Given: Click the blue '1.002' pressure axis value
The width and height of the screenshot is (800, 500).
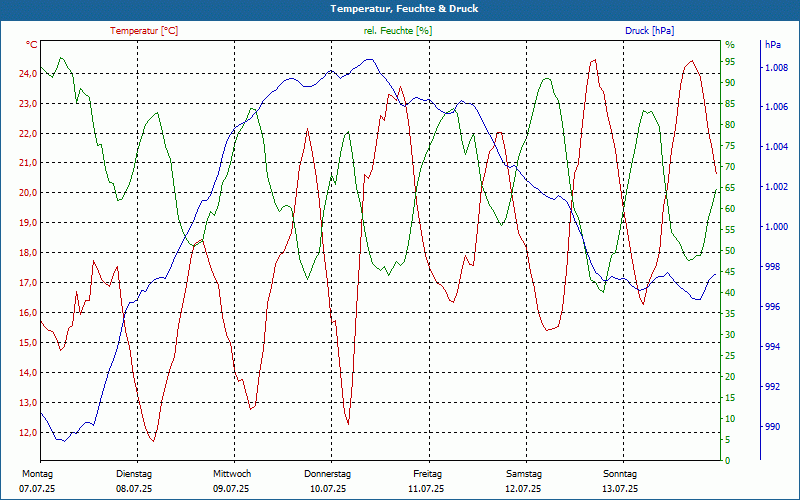Looking at the screenshot, I should [x=777, y=187].
